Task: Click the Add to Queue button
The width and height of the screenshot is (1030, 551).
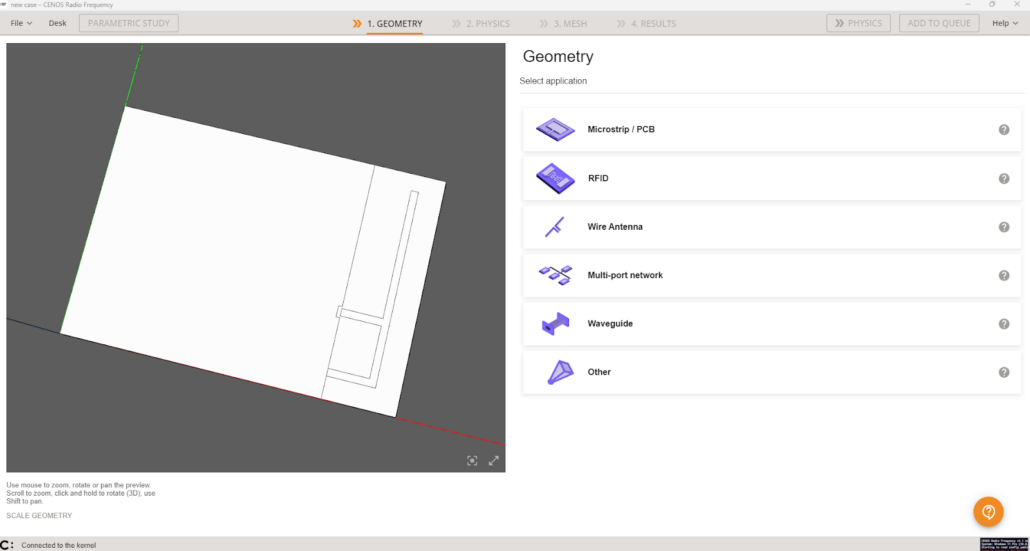Action: point(939,23)
